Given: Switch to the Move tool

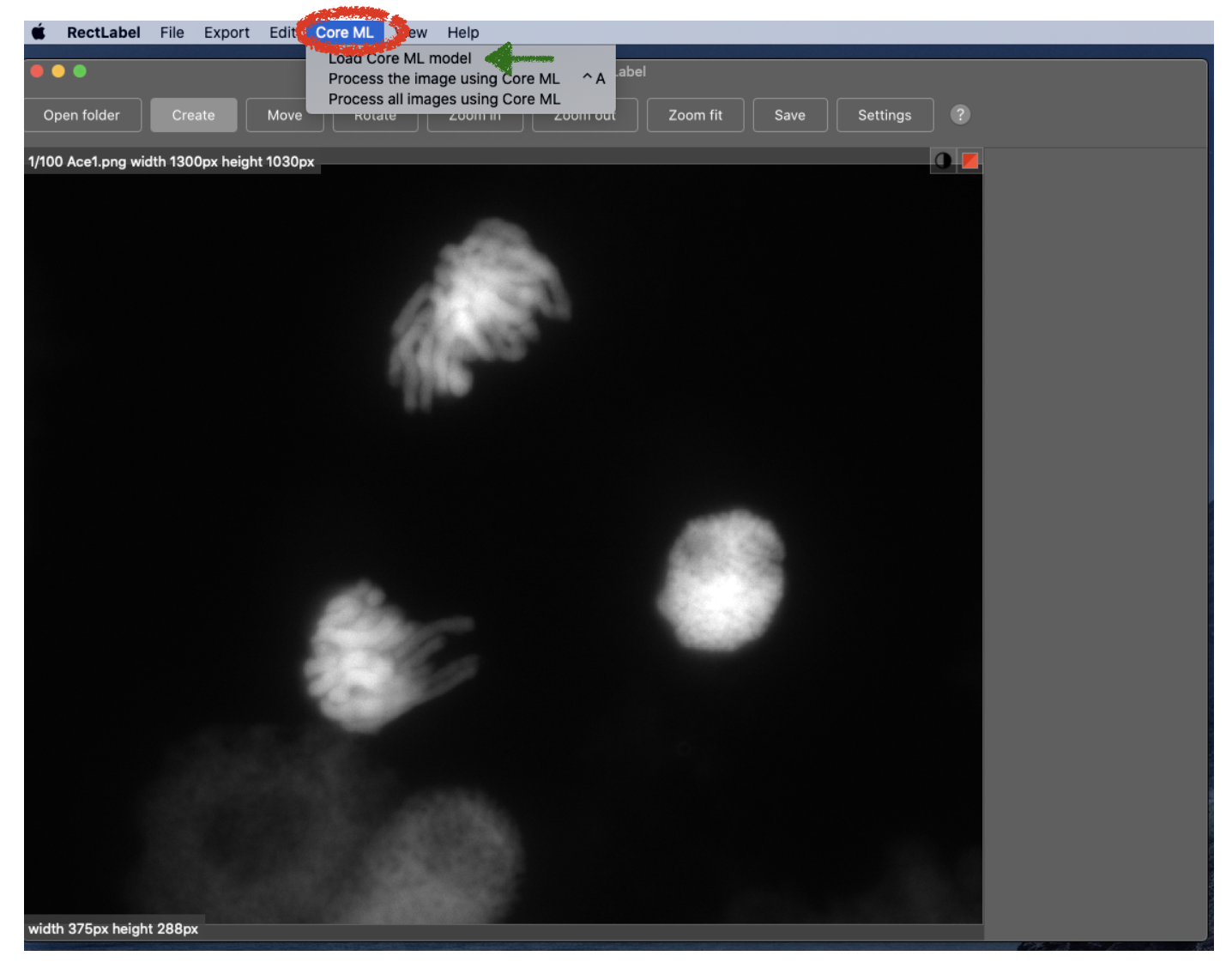Looking at the screenshot, I should tap(284, 115).
